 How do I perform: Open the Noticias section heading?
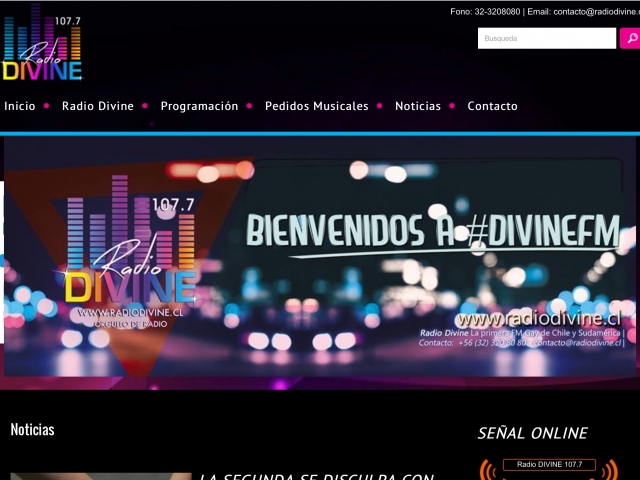[x=32, y=429]
